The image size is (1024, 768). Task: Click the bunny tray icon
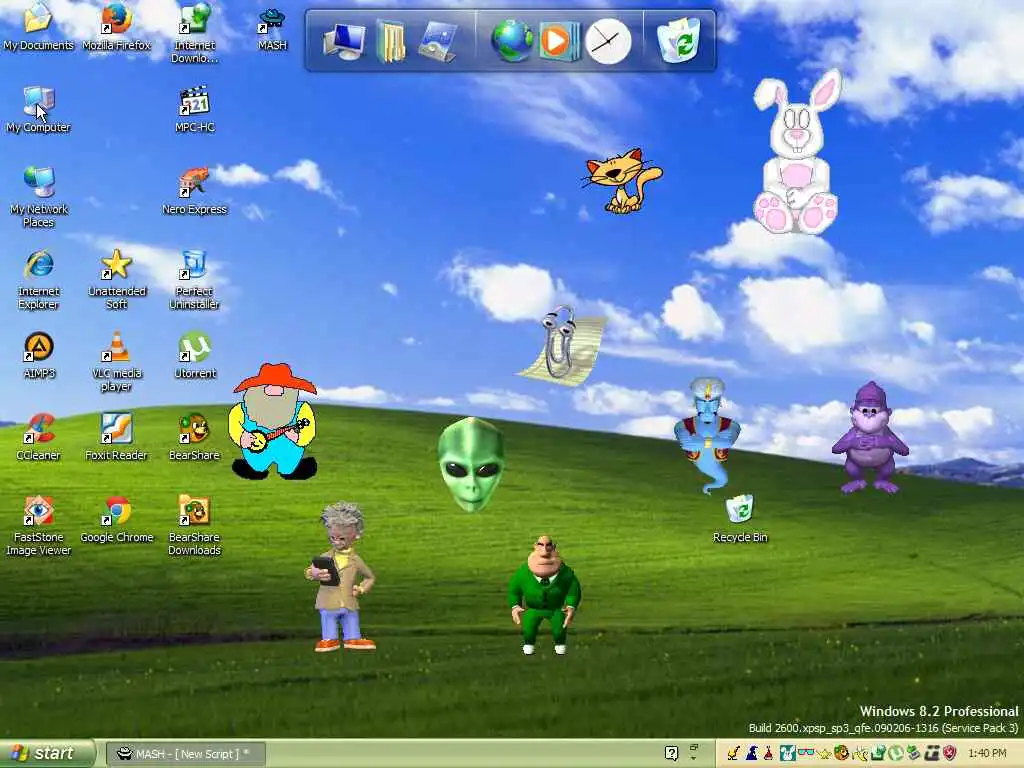pos(788,754)
